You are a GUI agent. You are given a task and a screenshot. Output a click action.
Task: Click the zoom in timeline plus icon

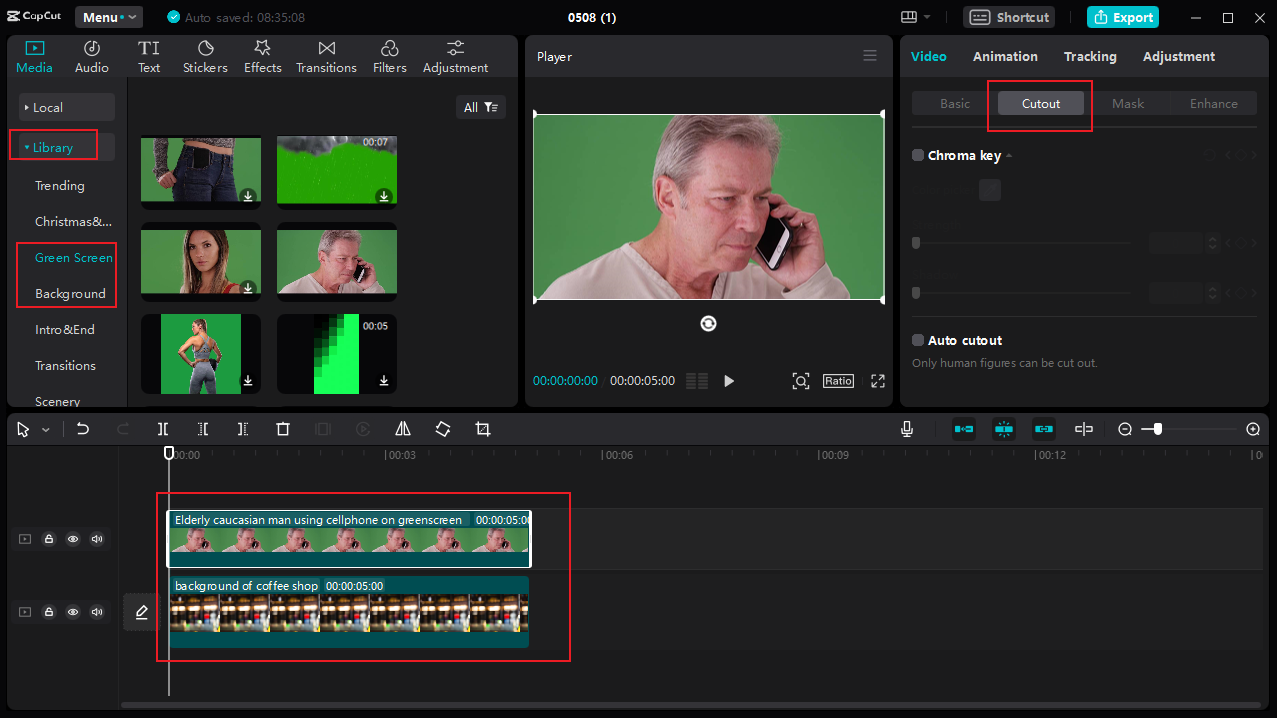(1253, 429)
